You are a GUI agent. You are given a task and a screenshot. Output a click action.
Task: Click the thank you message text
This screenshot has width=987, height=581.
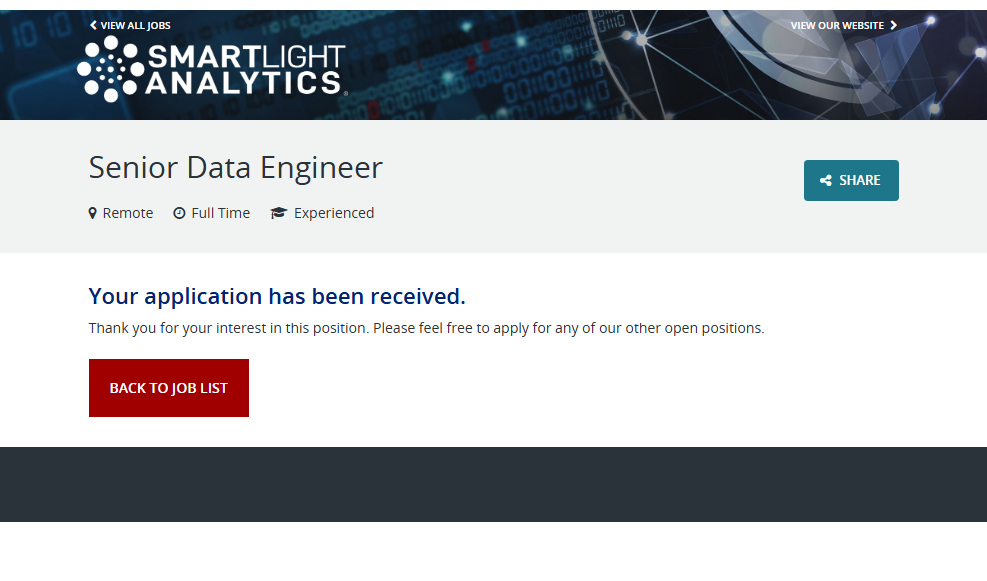pyautogui.click(x=426, y=328)
